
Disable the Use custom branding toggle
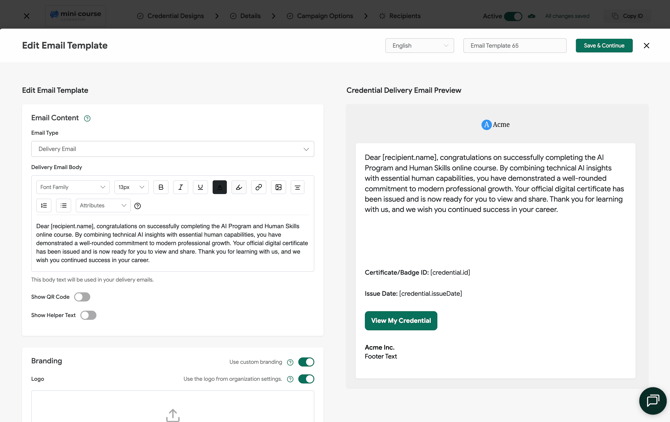coord(306,362)
